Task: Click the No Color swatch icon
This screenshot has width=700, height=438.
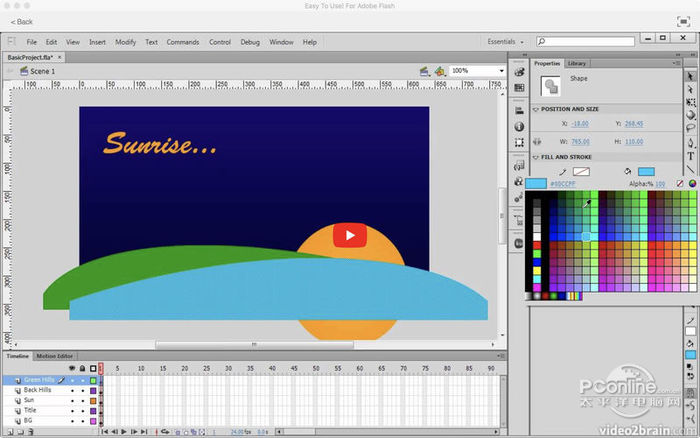Action: coord(680,184)
